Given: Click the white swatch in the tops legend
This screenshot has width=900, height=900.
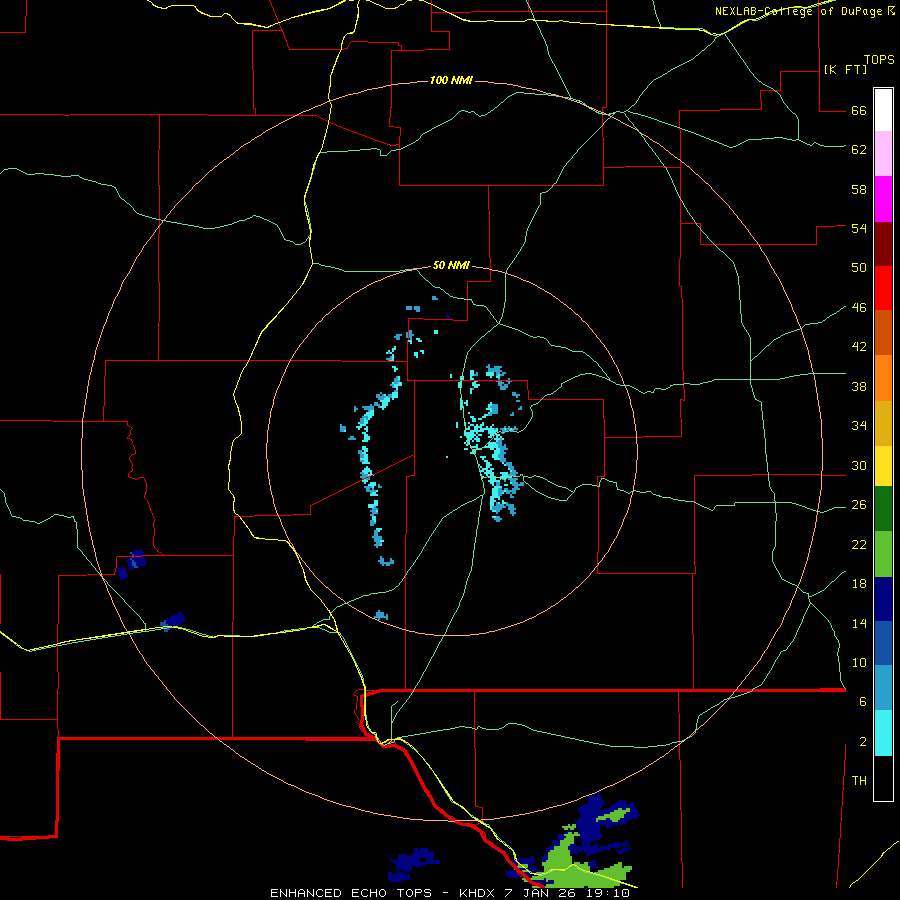Looking at the screenshot, I should (883, 110).
